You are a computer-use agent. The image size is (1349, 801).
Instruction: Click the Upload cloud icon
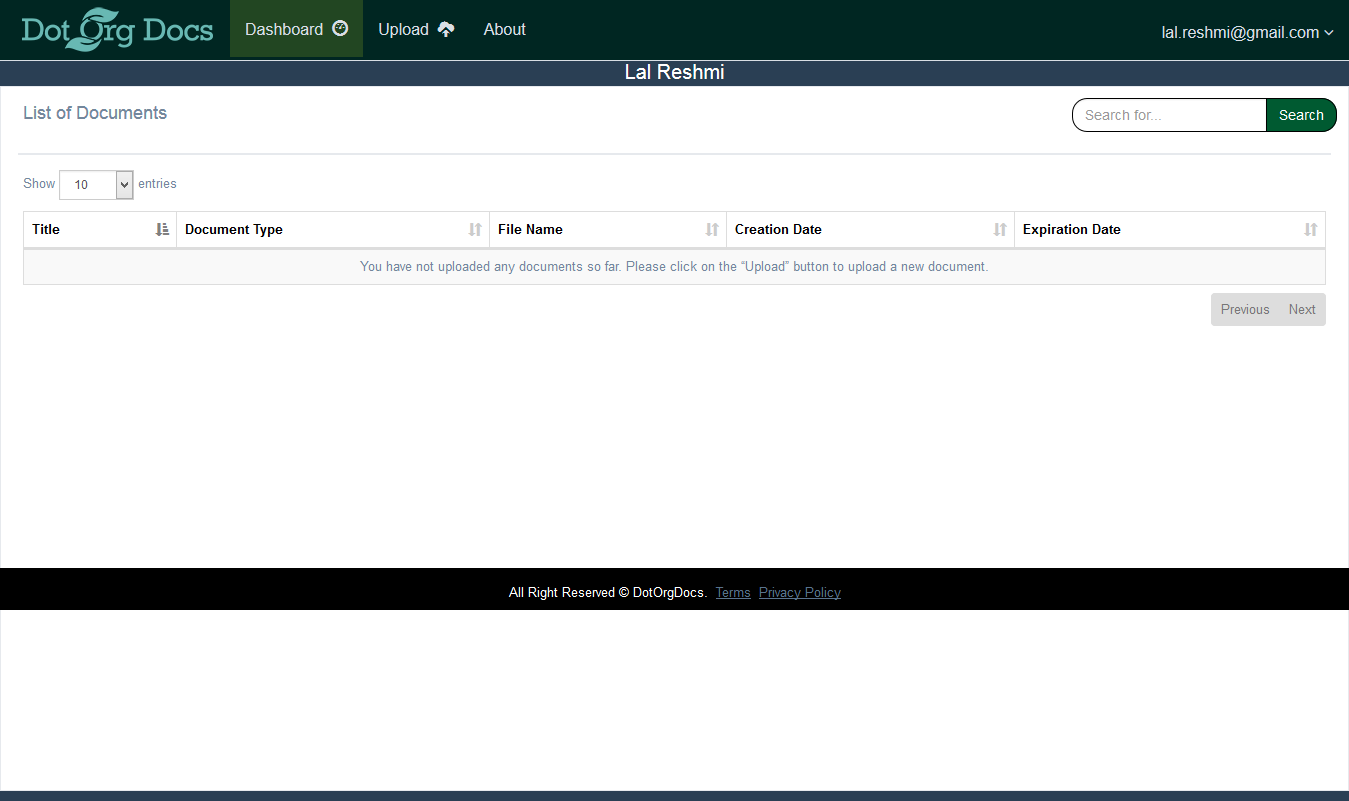(x=446, y=29)
